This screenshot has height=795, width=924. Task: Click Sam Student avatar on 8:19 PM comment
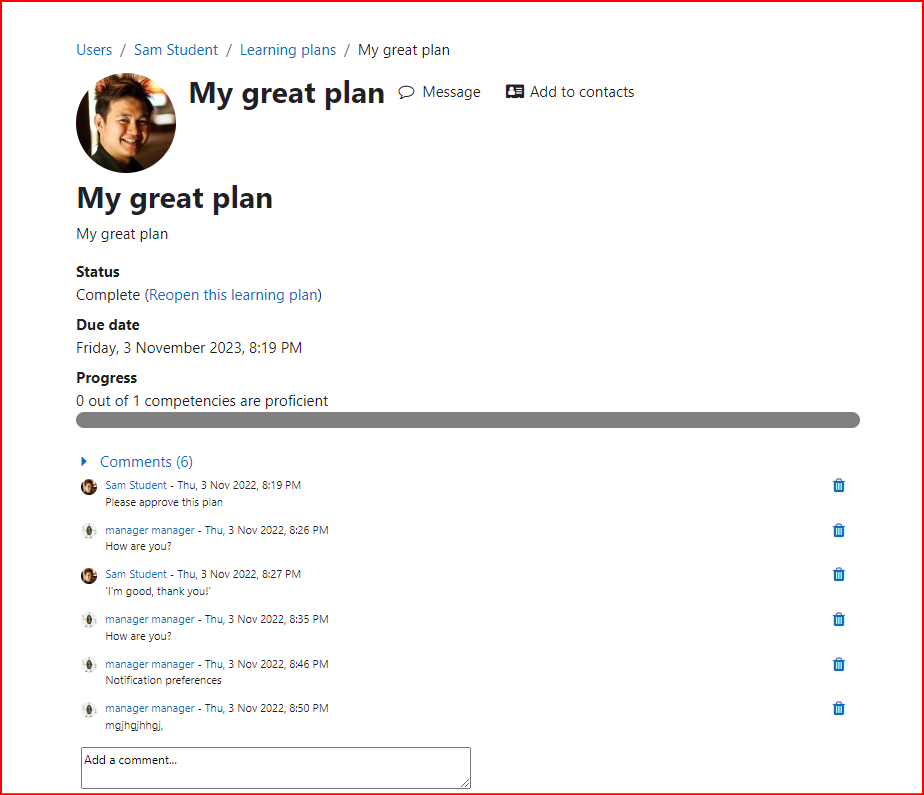[89, 487]
